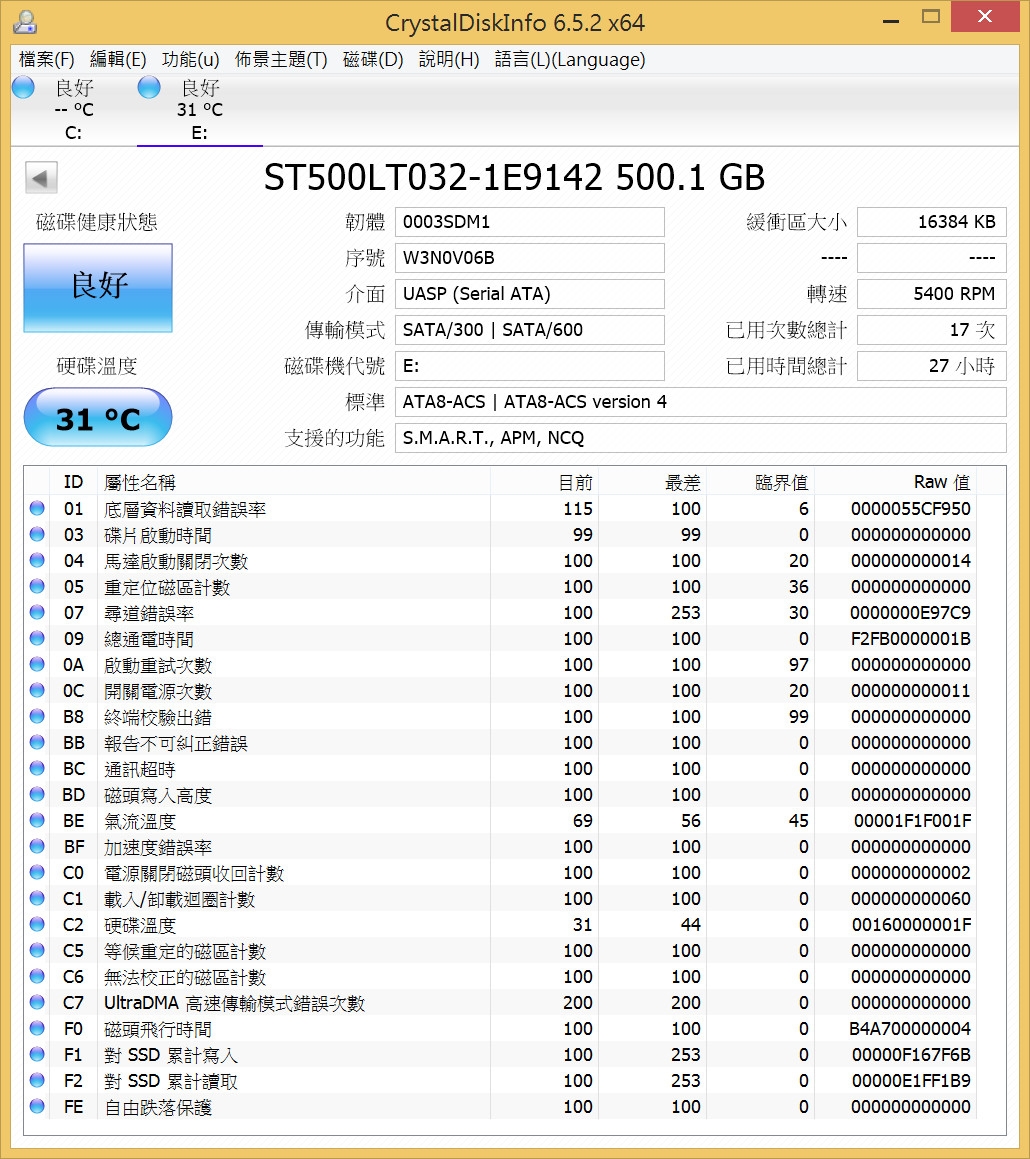The width and height of the screenshot is (1030, 1159).
Task: Click status icon for attribute C7
Action: pos(37,1002)
